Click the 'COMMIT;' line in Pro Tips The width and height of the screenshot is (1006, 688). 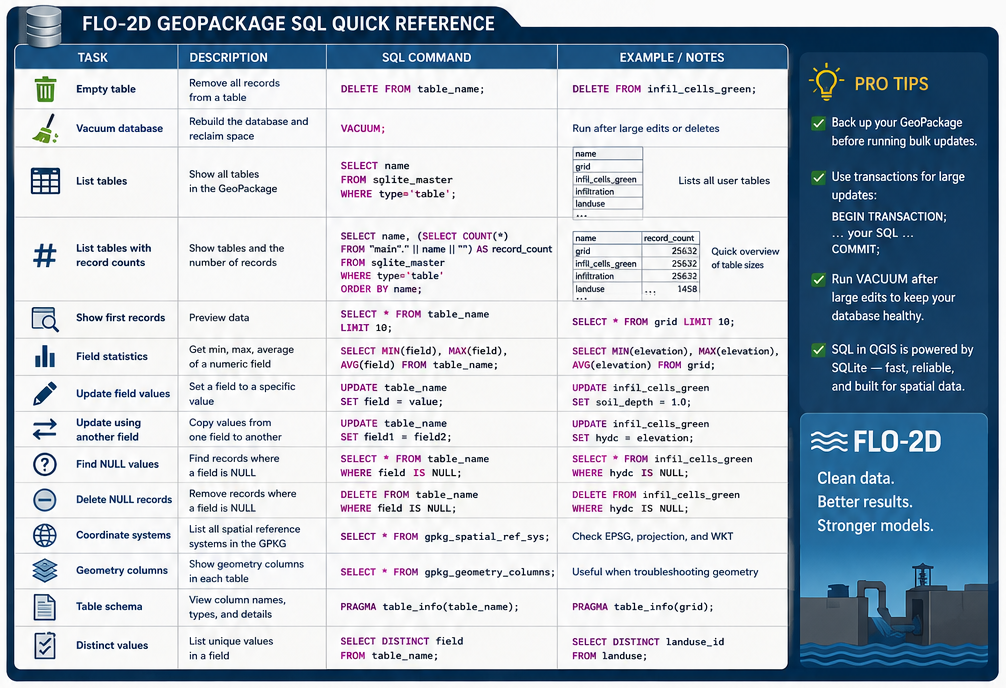pyautogui.click(x=855, y=250)
